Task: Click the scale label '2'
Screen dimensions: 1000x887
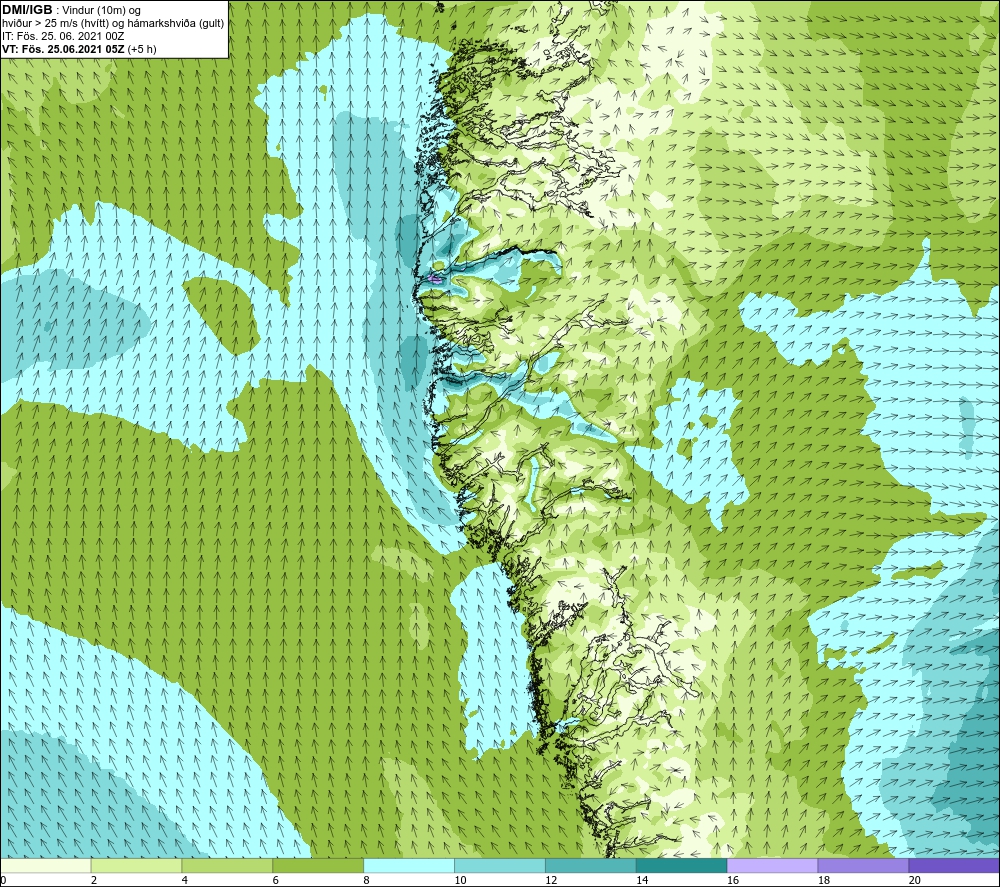Action: [x=94, y=880]
